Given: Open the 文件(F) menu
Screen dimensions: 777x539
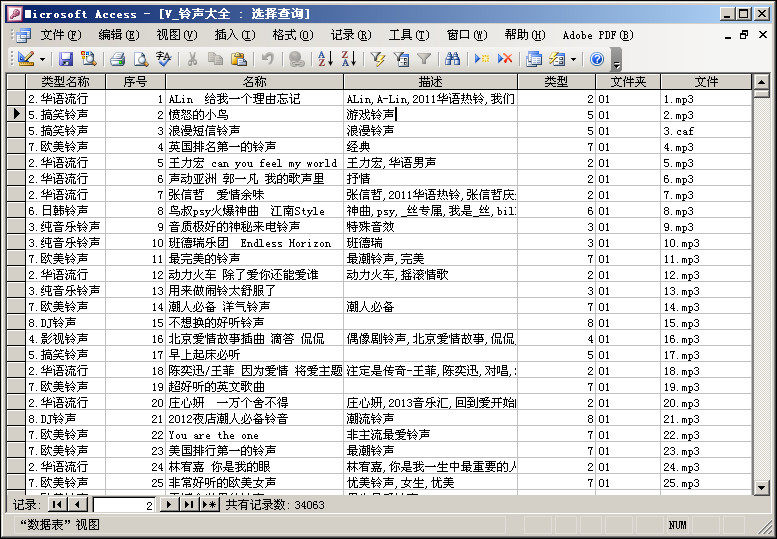Looking at the screenshot, I should (x=60, y=35).
